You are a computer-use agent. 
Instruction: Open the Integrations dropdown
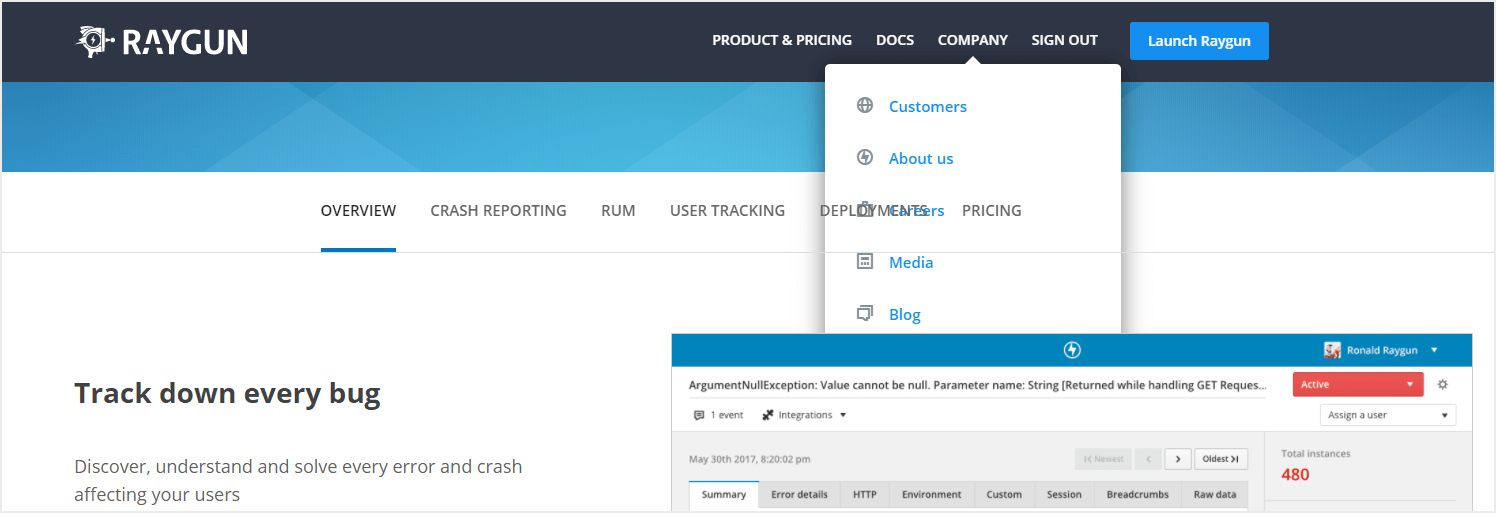805,415
